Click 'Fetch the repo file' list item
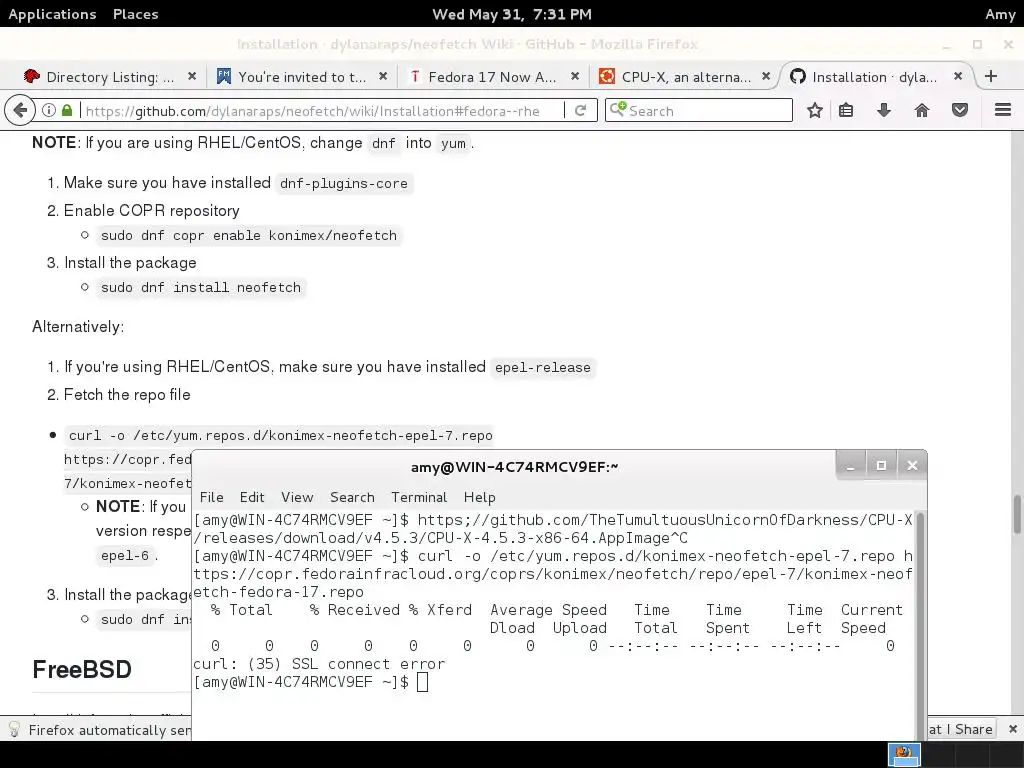Image resolution: width=1024 pixels, height=768 pixels. pyautogui.click(x=127, y=394)
